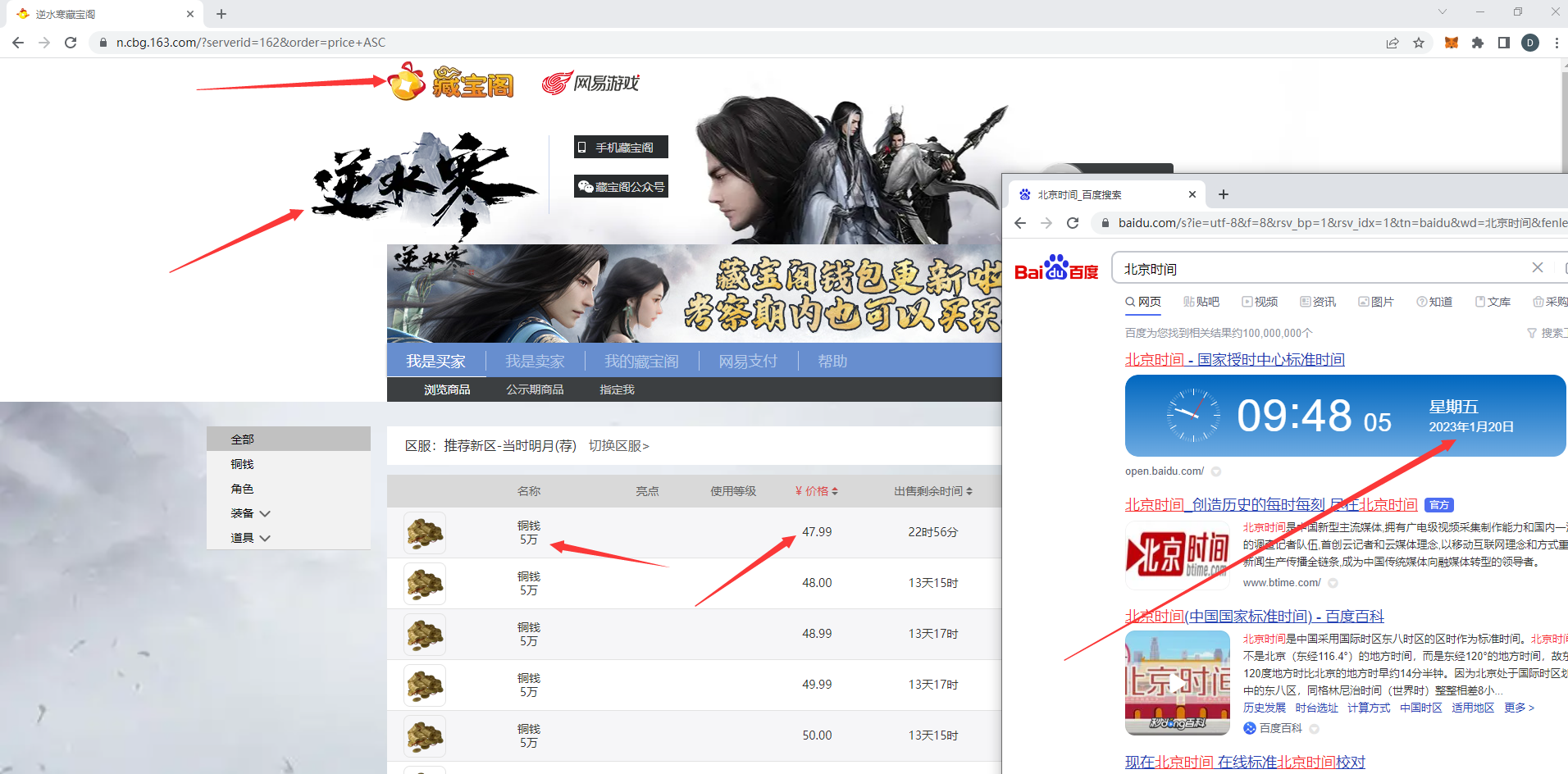Open 帮助 tab
Viewport: 1568px width, 774px height.
[832, 361]
